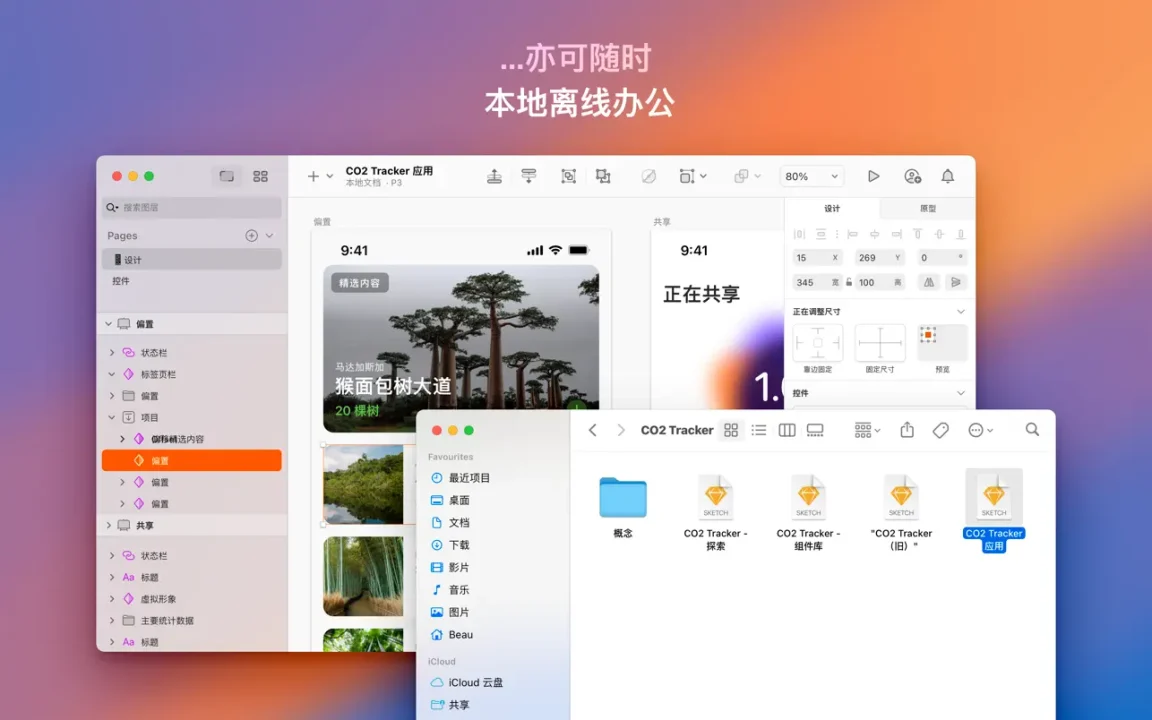This screenshot has height=720, width=1152.
Task: Click the align left icon in the inspector
Action: point(852,234)
